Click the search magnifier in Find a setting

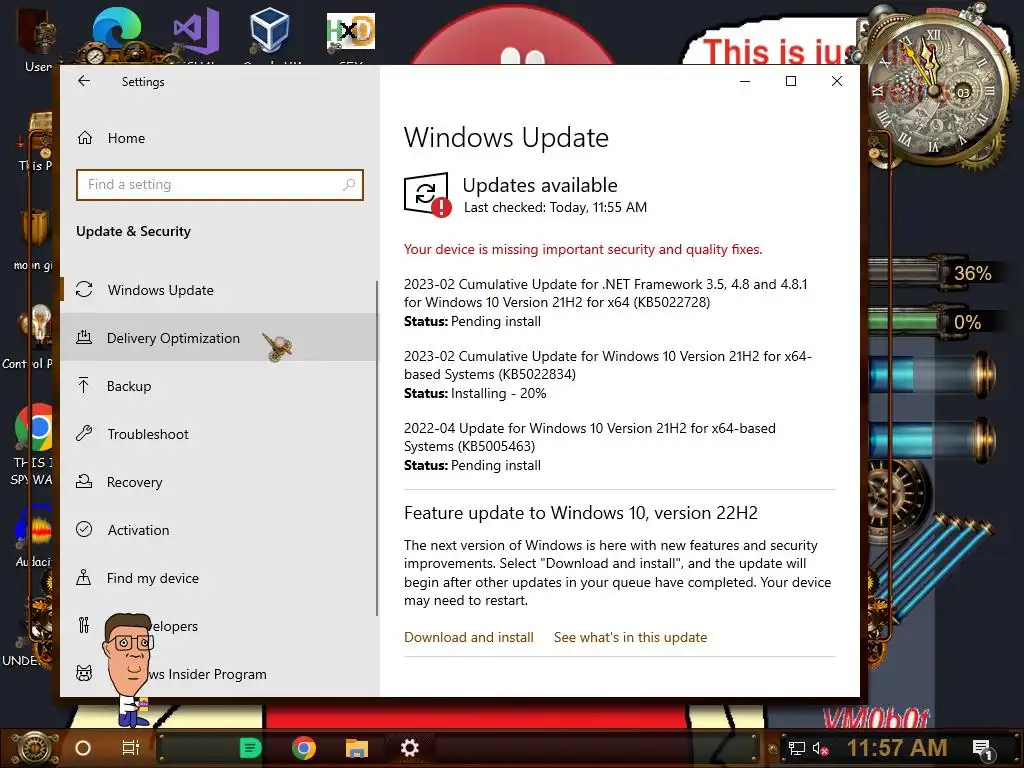coord(349,184)
